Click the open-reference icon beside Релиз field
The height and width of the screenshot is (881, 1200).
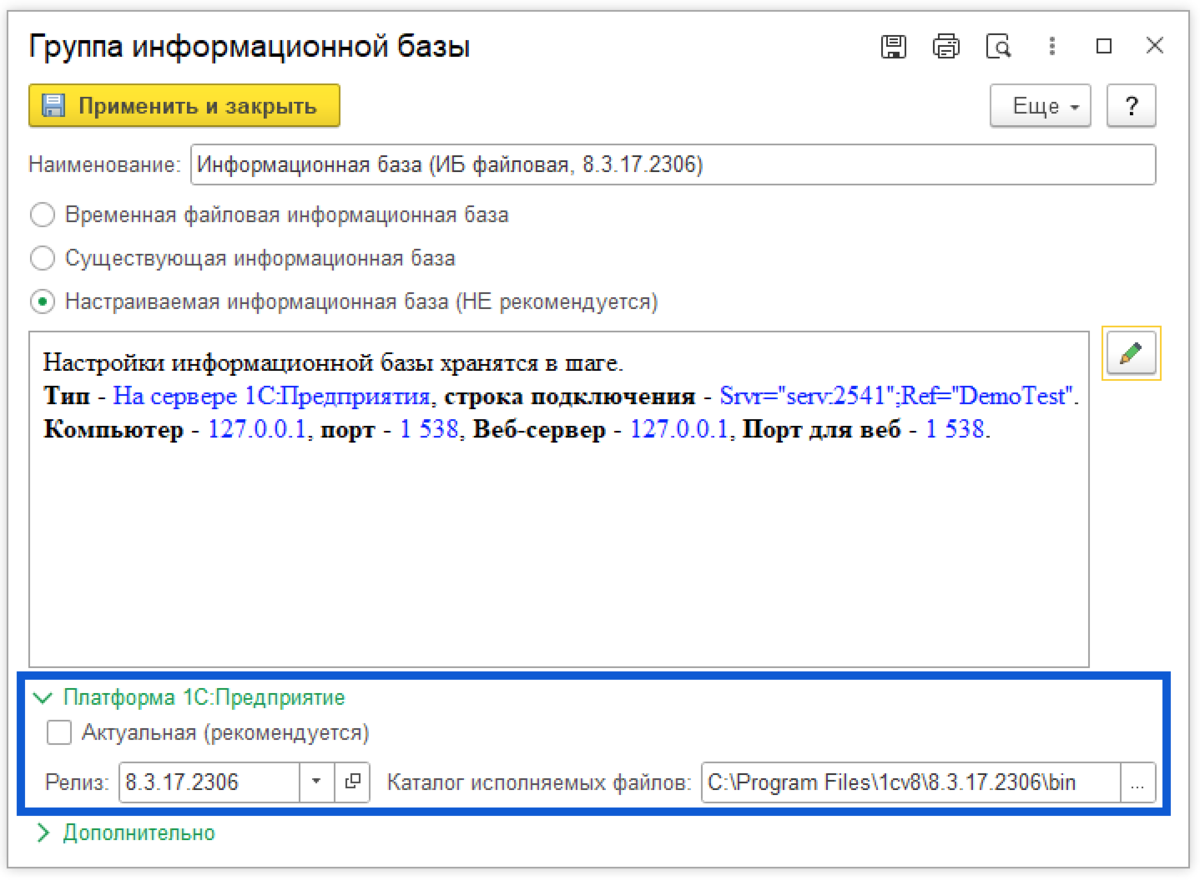[352, 782]
